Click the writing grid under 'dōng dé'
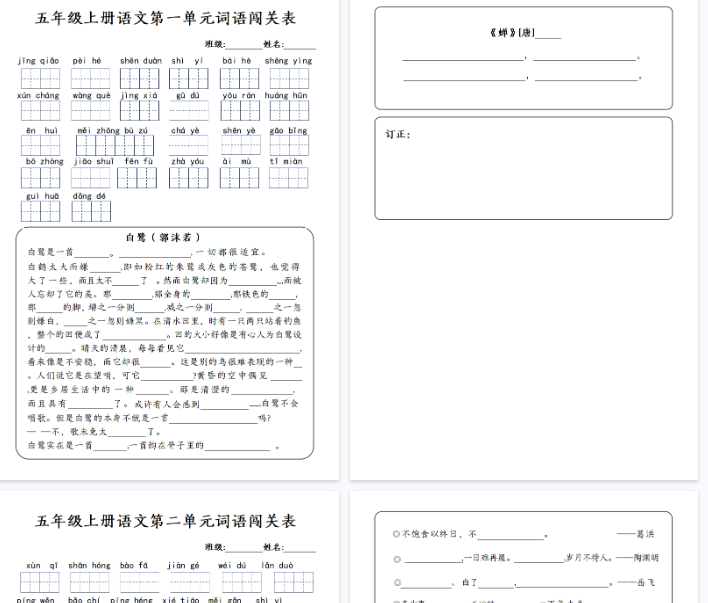 pos(90,211)
